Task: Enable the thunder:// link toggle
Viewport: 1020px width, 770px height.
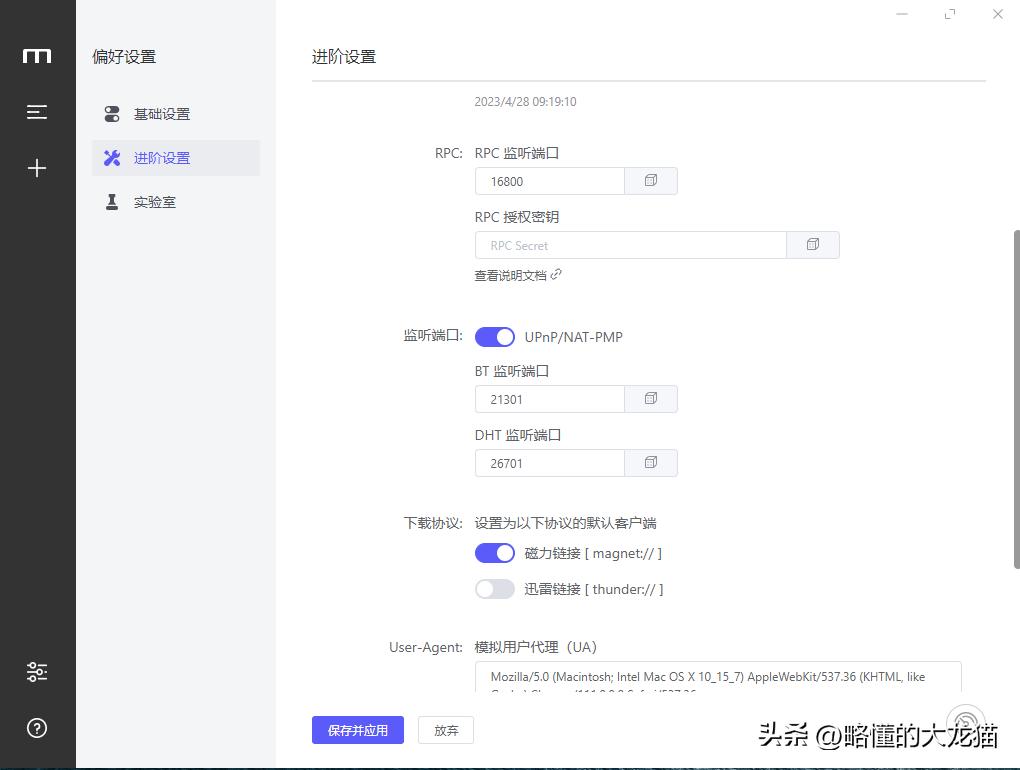Action: (x=494, y=589)
